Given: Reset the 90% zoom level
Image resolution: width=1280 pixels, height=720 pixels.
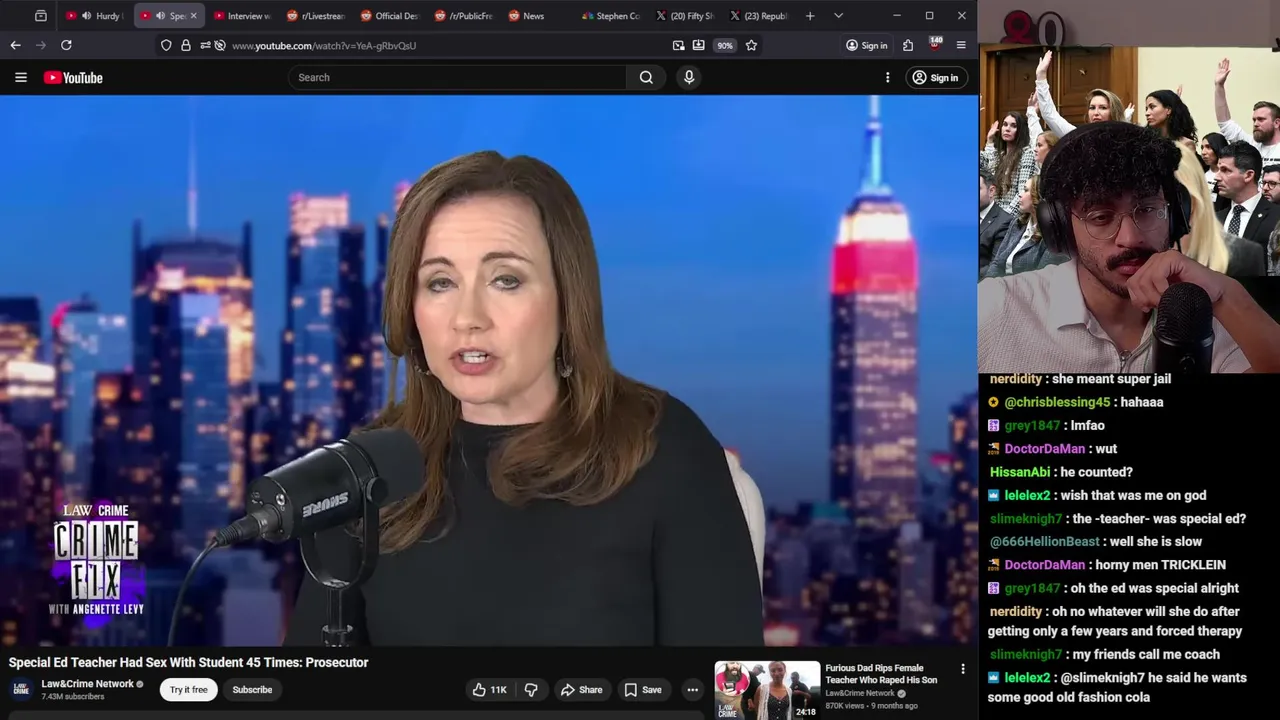Looking at the screenshot, I should coord(724,45).
